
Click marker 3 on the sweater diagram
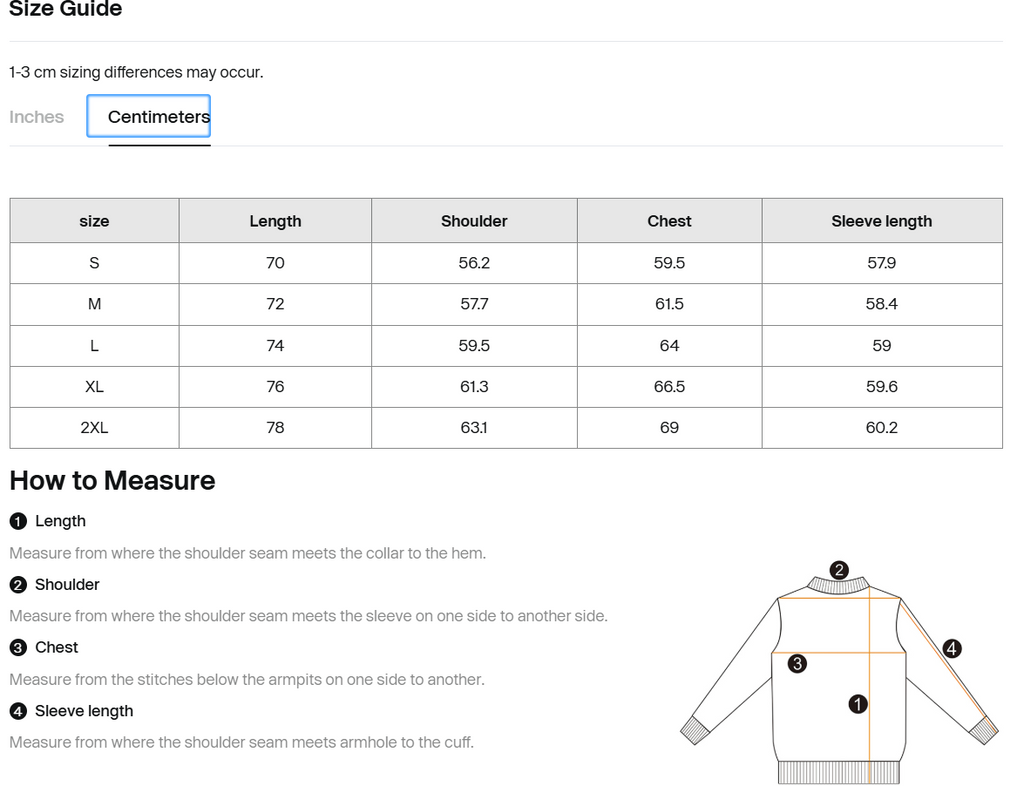(797, 663)
